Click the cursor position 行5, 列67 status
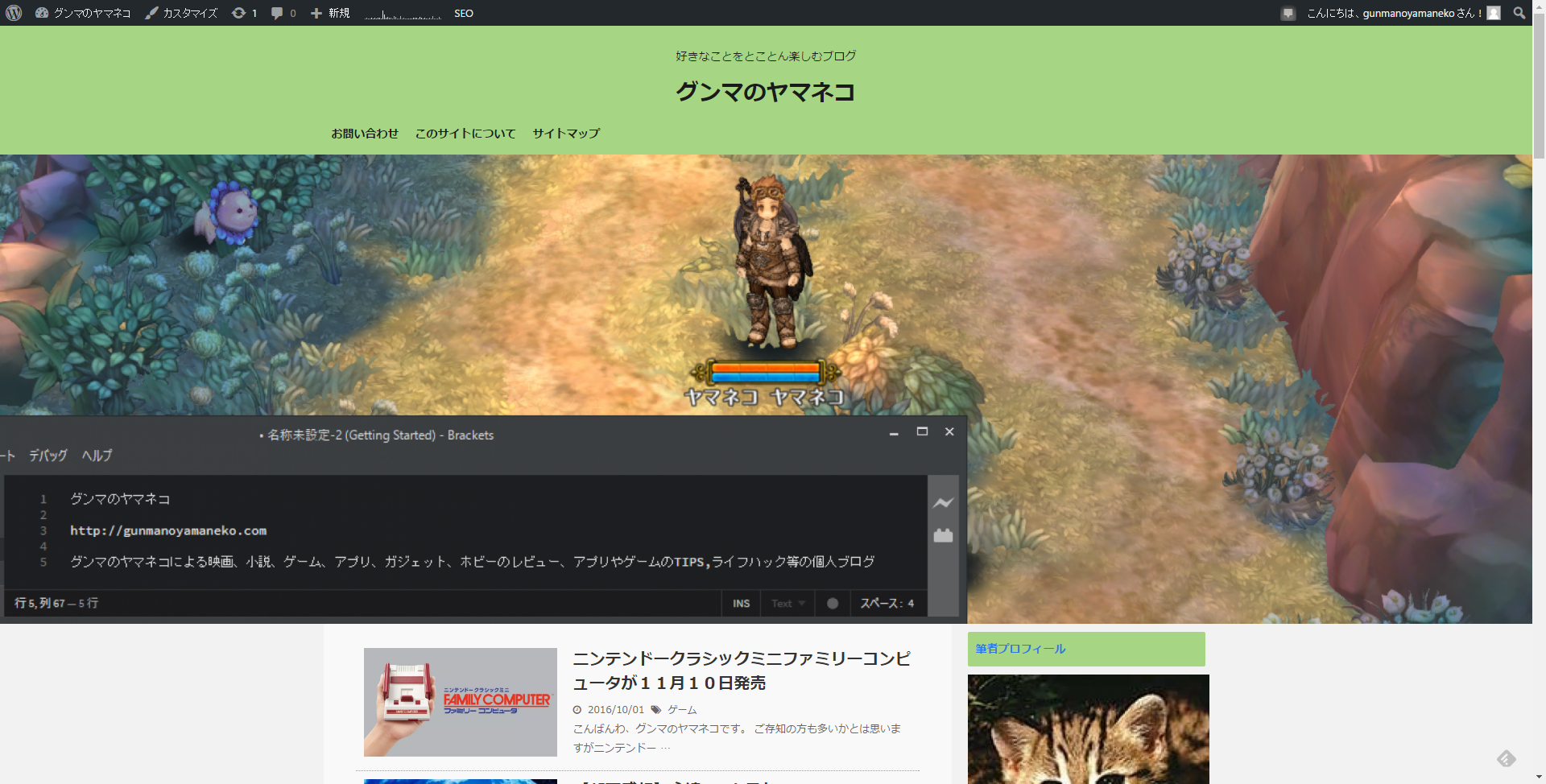Viewport: 1546px width, 784px height. point(56,603)
